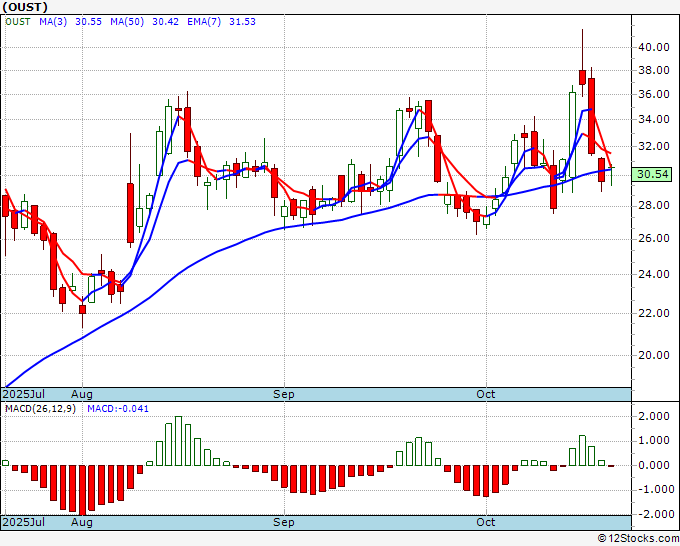Click the lowest red MACD bar near Aug
Image resolution: width=680 pixels, height=546 pixels.
click(x=82, y=490)
